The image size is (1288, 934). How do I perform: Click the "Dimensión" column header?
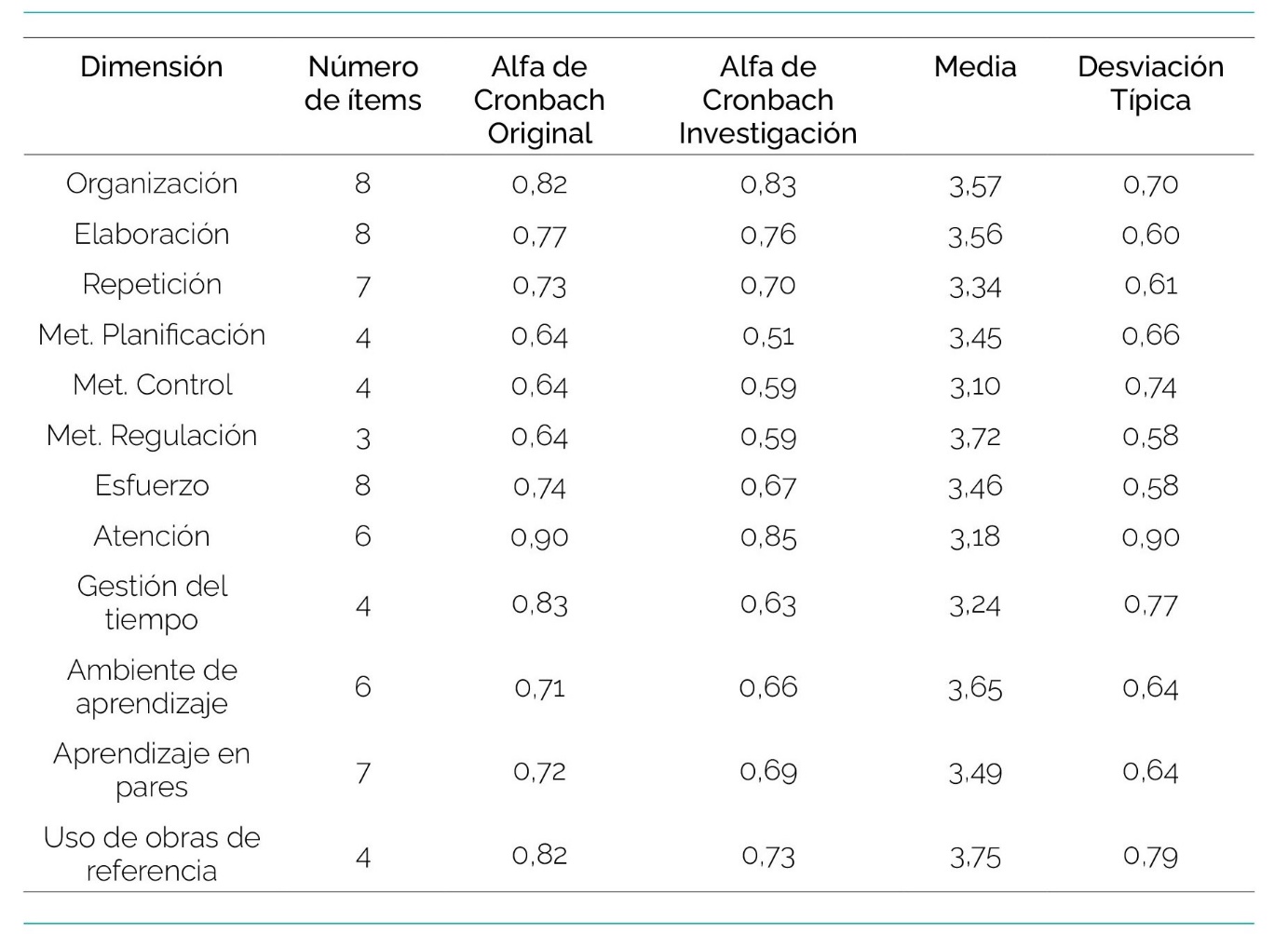pyautogui.click(x=152, y=67)
